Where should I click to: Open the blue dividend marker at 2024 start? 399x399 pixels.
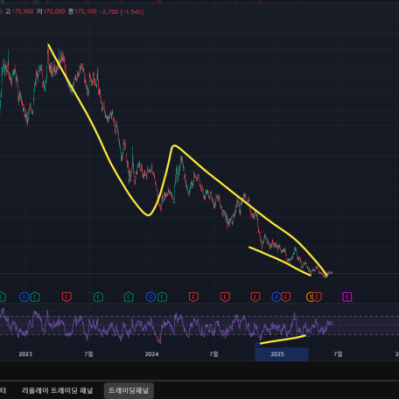151,296
